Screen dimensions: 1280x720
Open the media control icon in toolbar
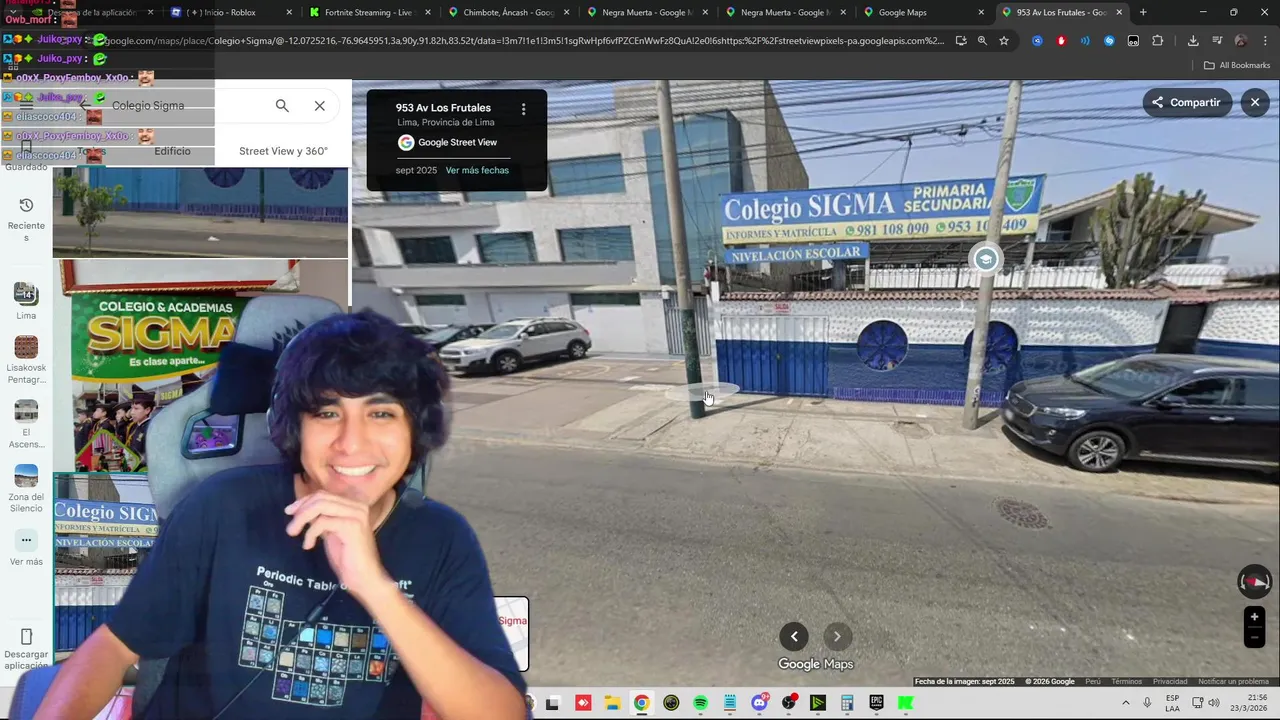pyautogui.click(x=1217, y=41)
